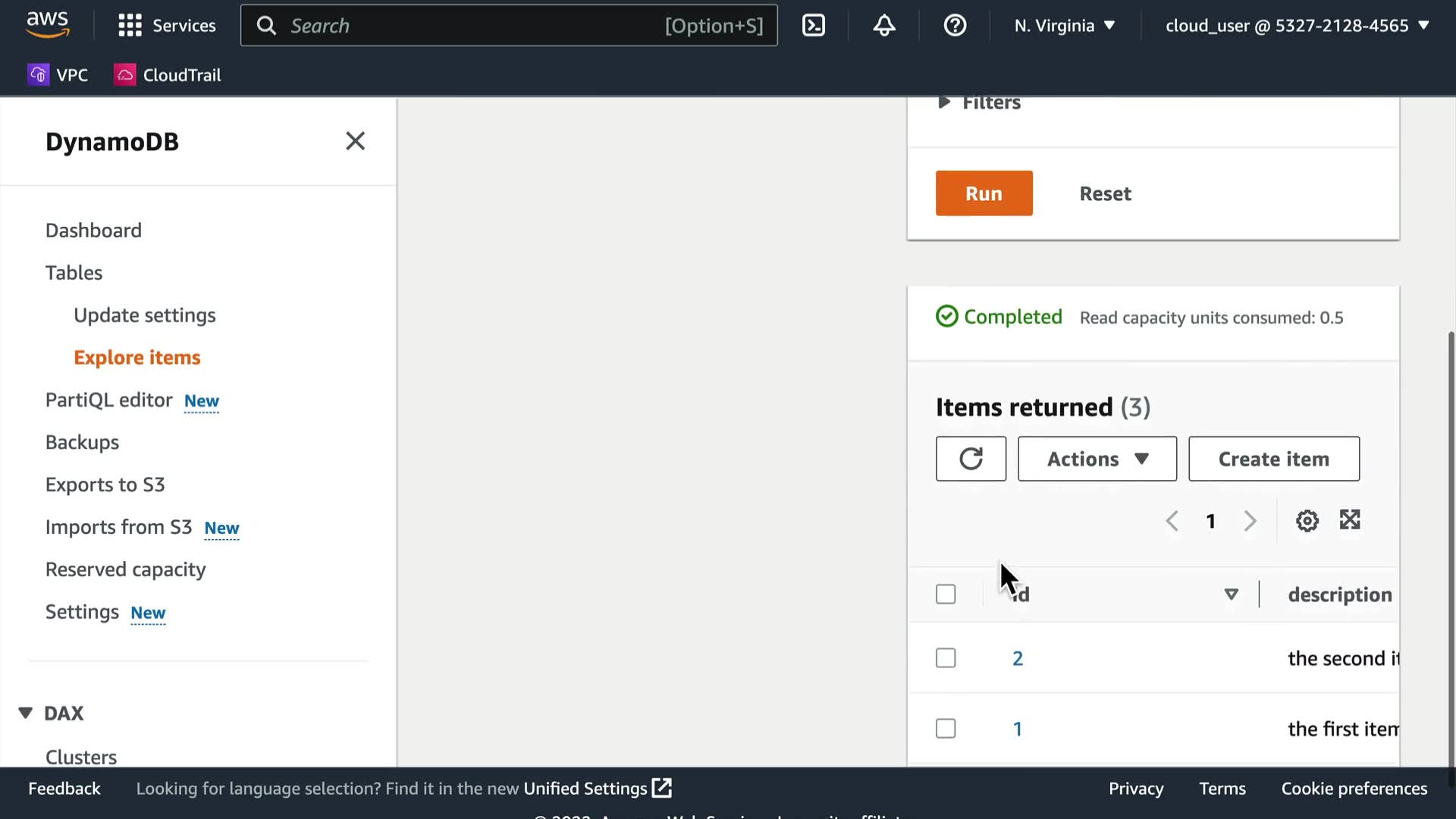Click the AWS logo home icon
This screenshot has width=1456, height=819.
(x=47, y=24)
